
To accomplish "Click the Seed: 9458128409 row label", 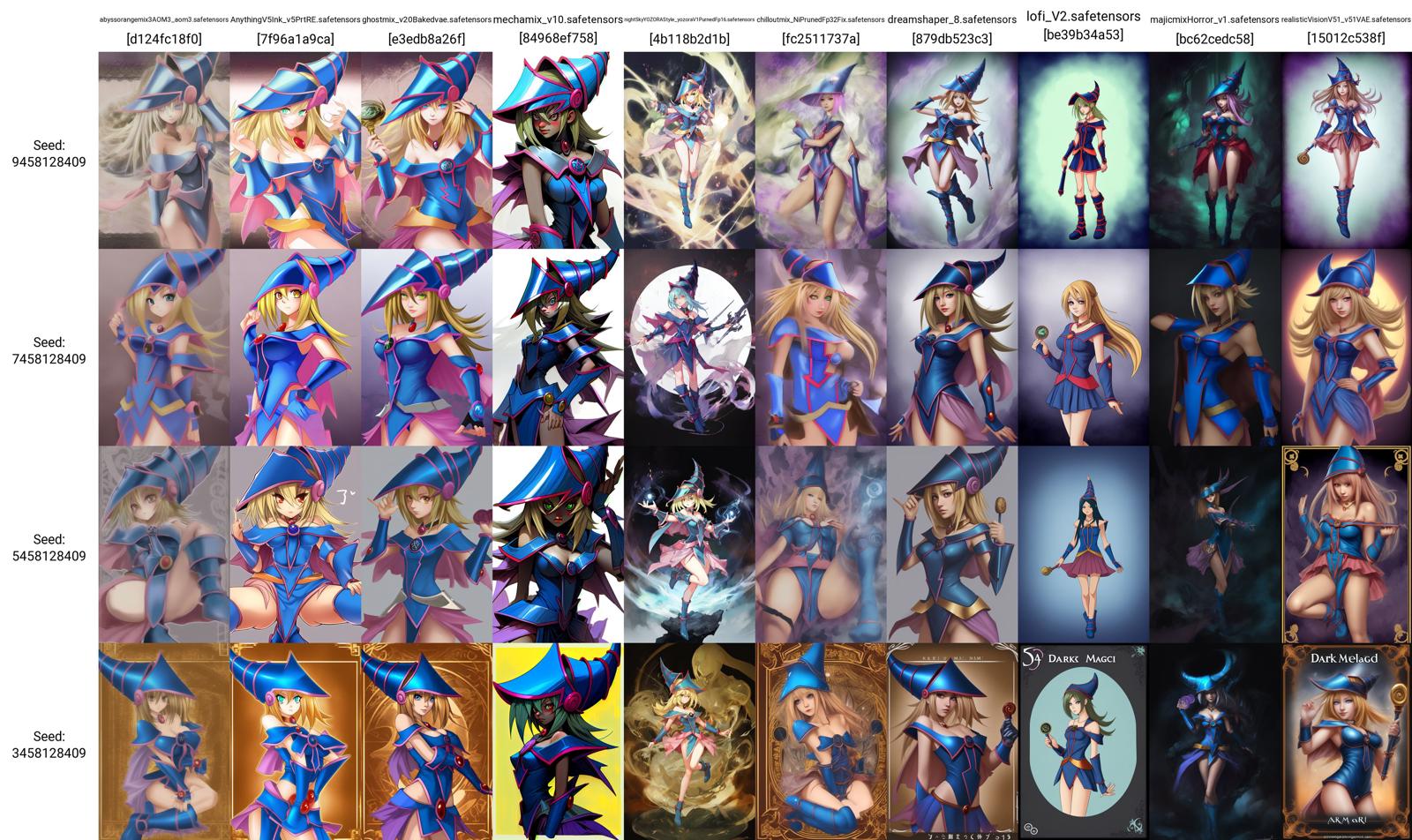I will click(49, 154).
